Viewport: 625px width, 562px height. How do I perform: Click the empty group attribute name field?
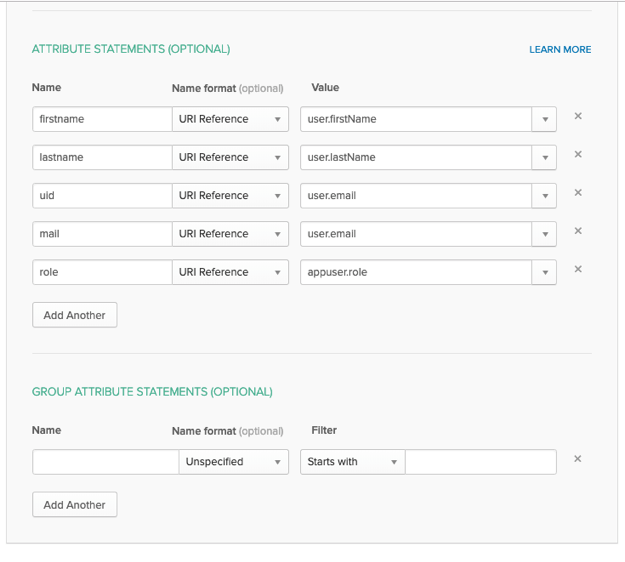point(106,462)
